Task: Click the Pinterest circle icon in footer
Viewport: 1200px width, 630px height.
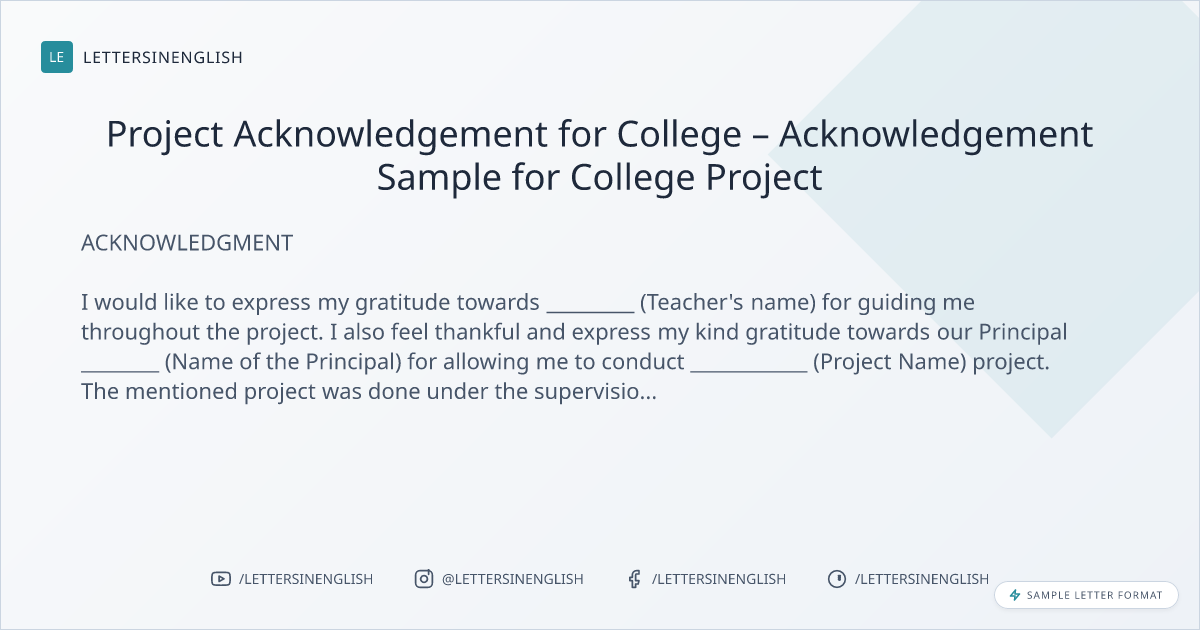Action: (x=837, y=579)
